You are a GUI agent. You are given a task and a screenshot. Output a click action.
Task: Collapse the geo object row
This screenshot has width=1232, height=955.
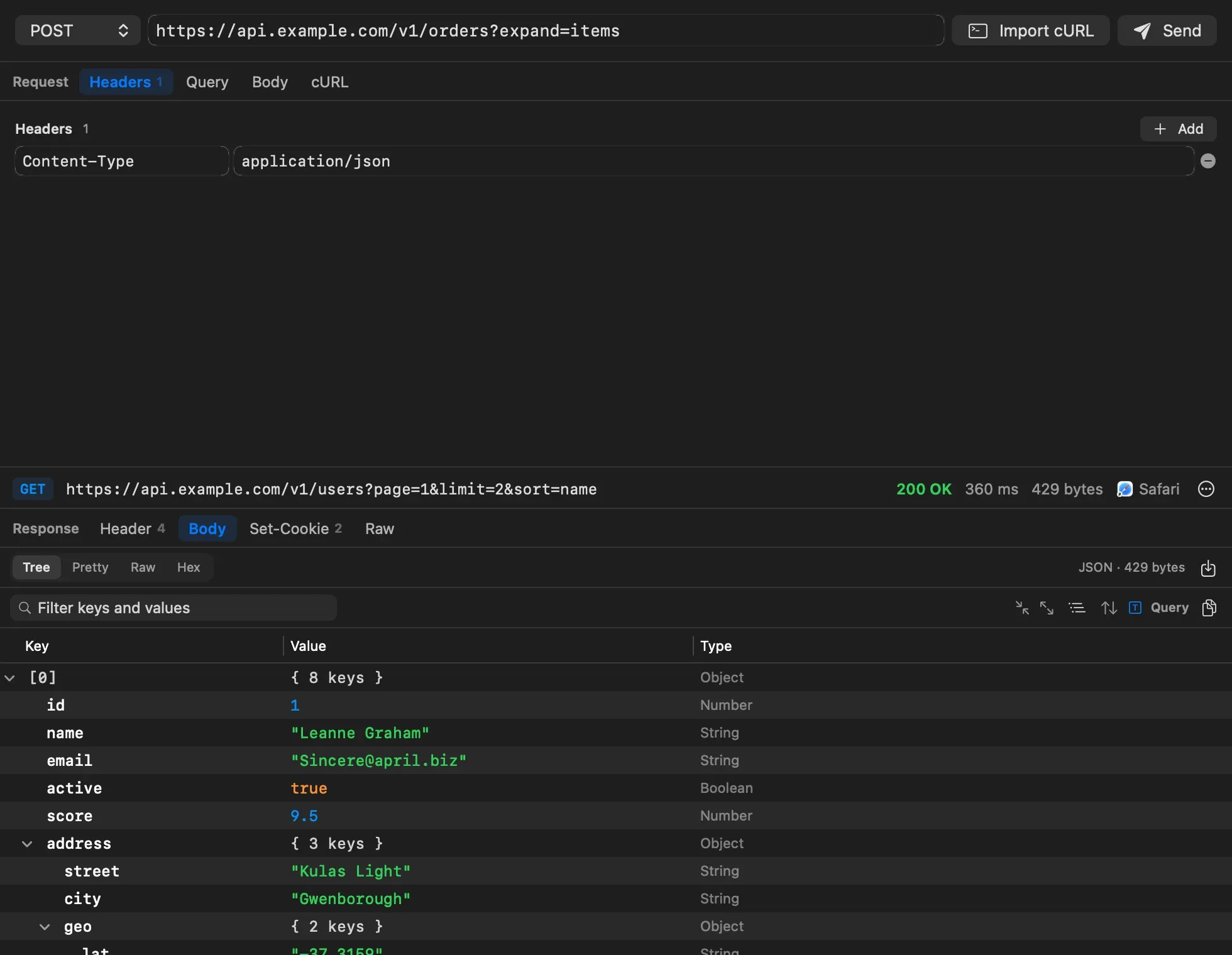[x=45, y=926]
